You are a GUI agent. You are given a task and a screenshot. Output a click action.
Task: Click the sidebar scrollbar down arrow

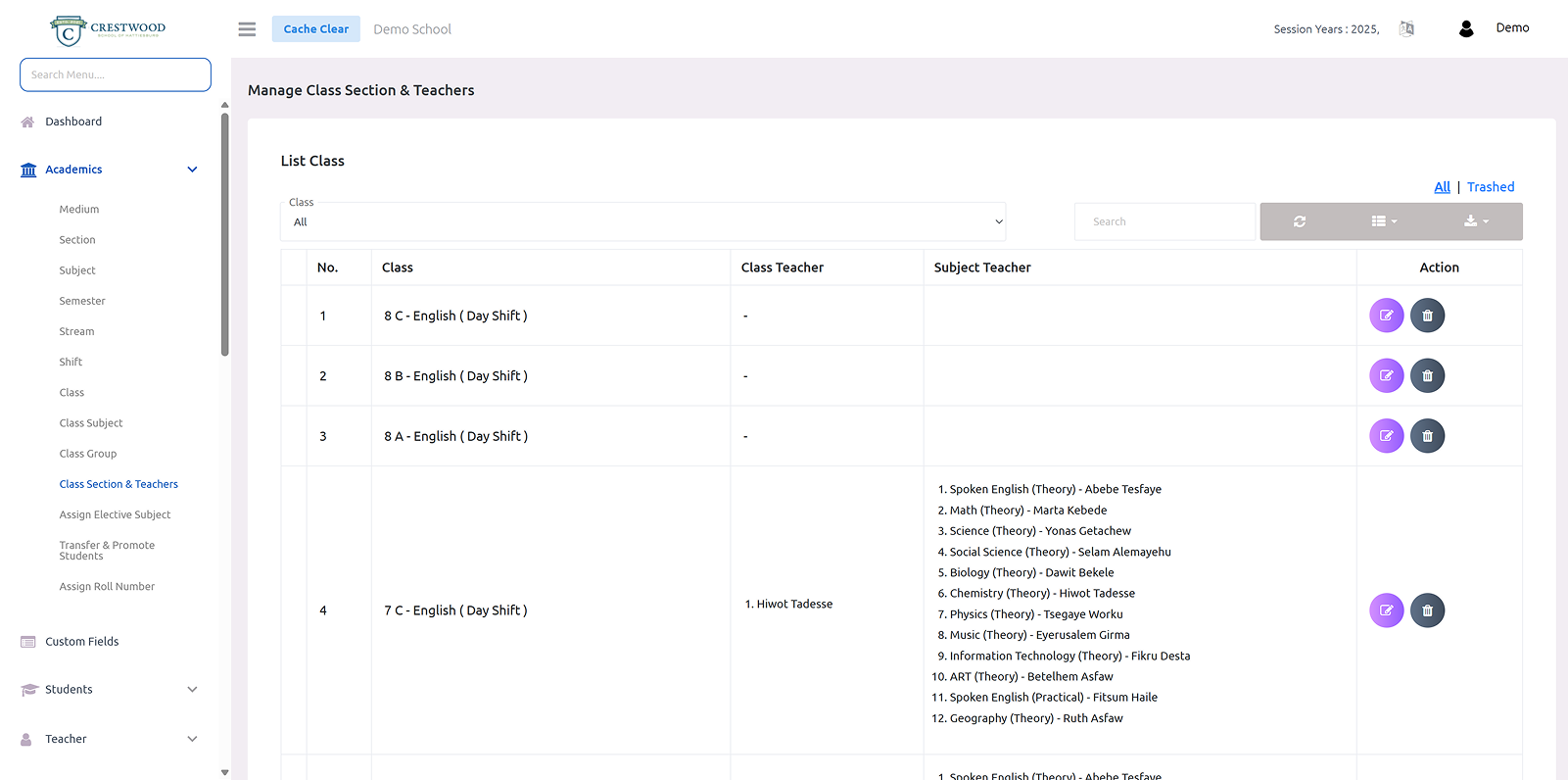click(x=225, y=772)
